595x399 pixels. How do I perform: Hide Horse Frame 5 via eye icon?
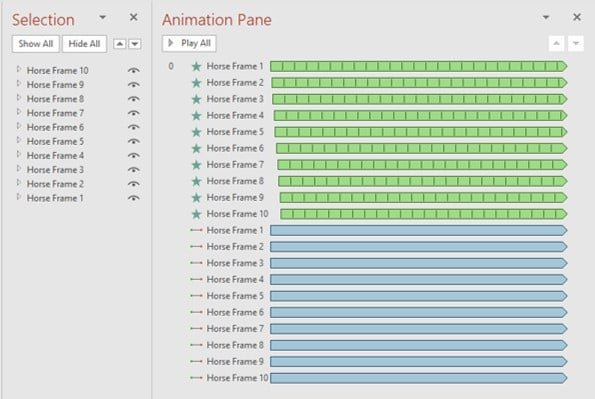[134, 141]
